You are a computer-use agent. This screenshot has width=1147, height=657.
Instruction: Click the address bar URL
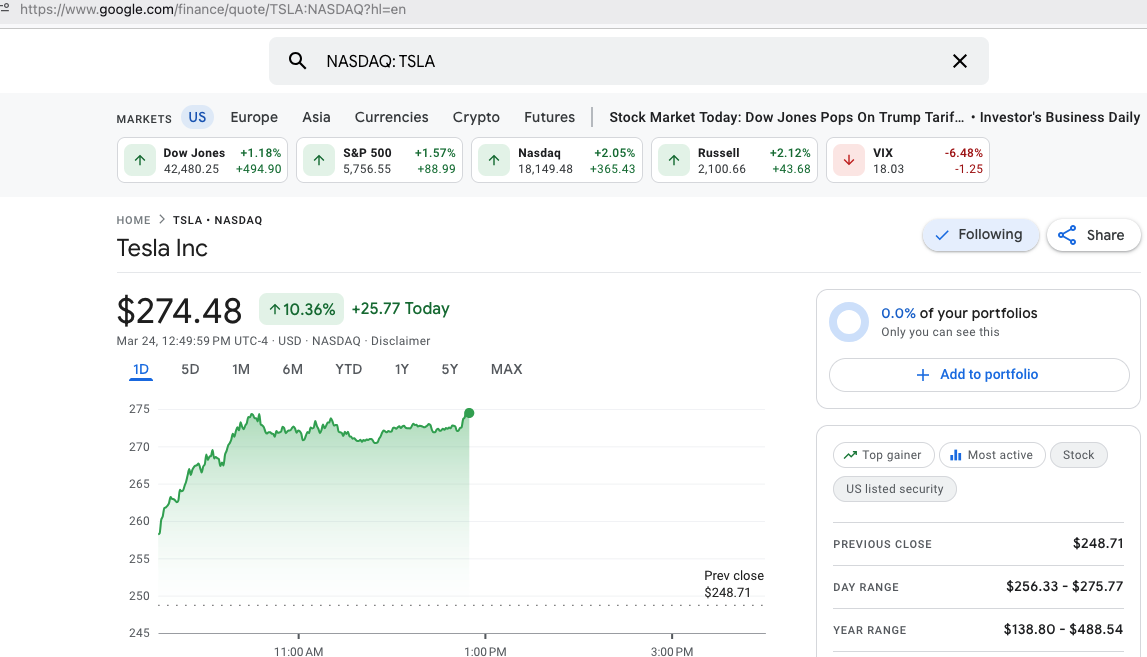pyautogui.click(x=213, y=10)
